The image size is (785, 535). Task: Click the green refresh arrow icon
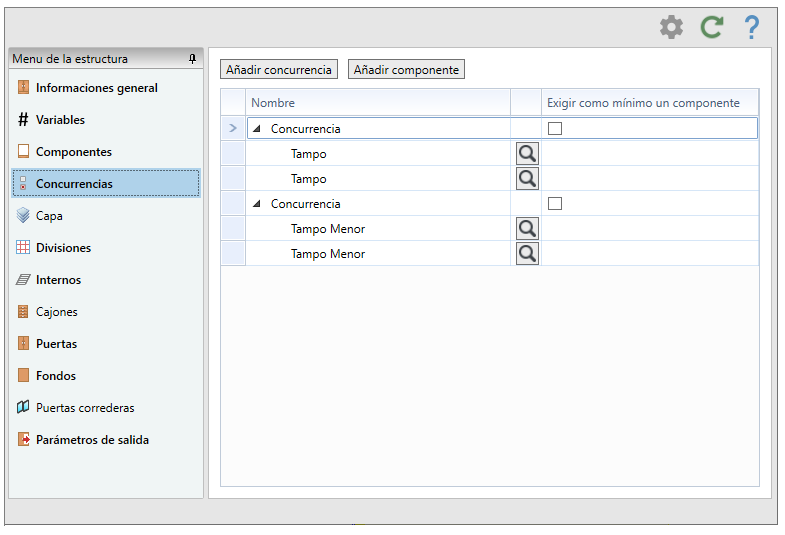[711, 27]
